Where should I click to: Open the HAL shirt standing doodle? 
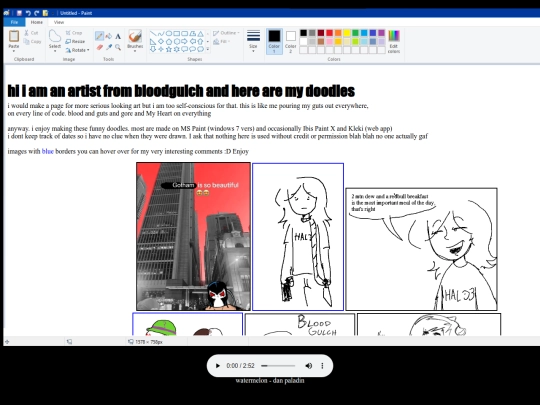[x=298, y=237]
